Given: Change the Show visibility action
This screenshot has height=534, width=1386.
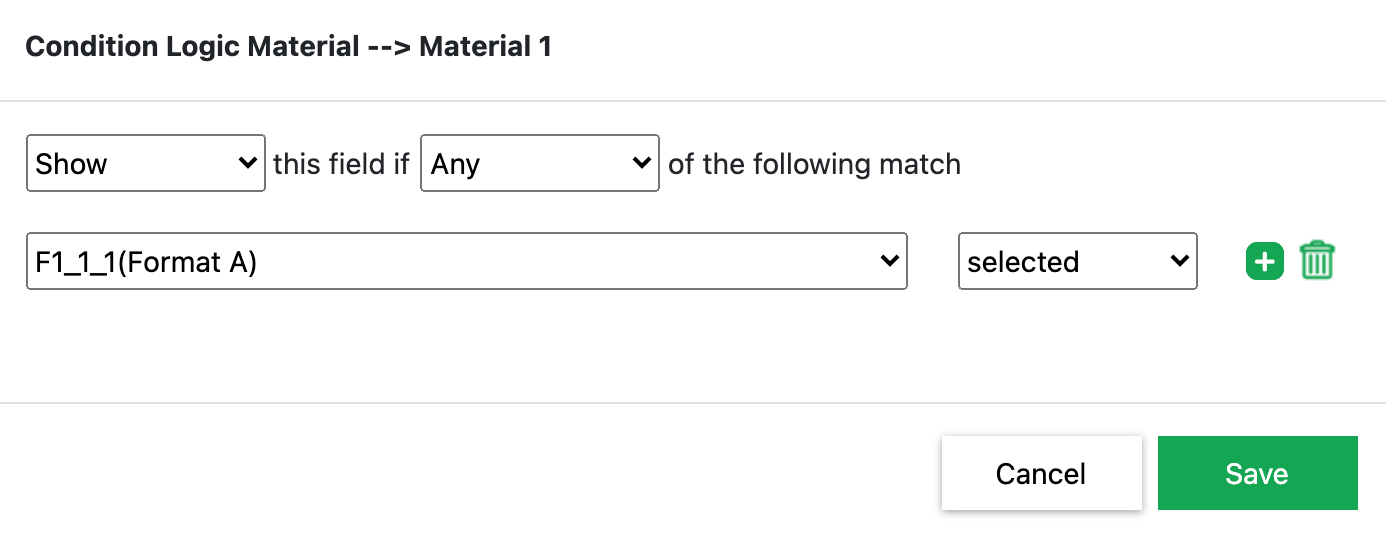Looking at the screenshot, I should (145, 163).
